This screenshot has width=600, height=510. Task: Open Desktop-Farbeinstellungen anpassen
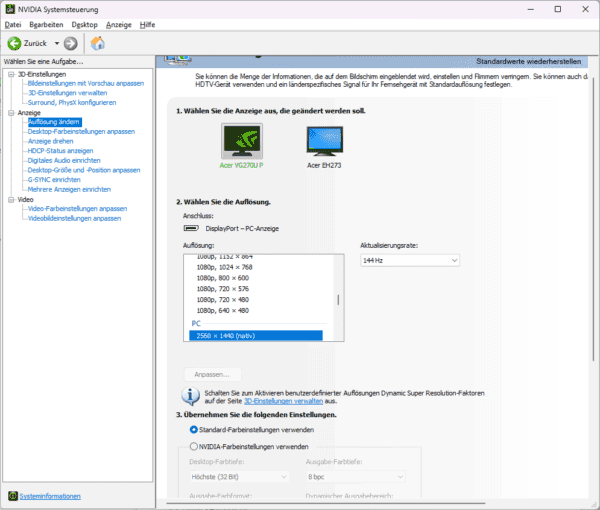(x=81, y=132)
